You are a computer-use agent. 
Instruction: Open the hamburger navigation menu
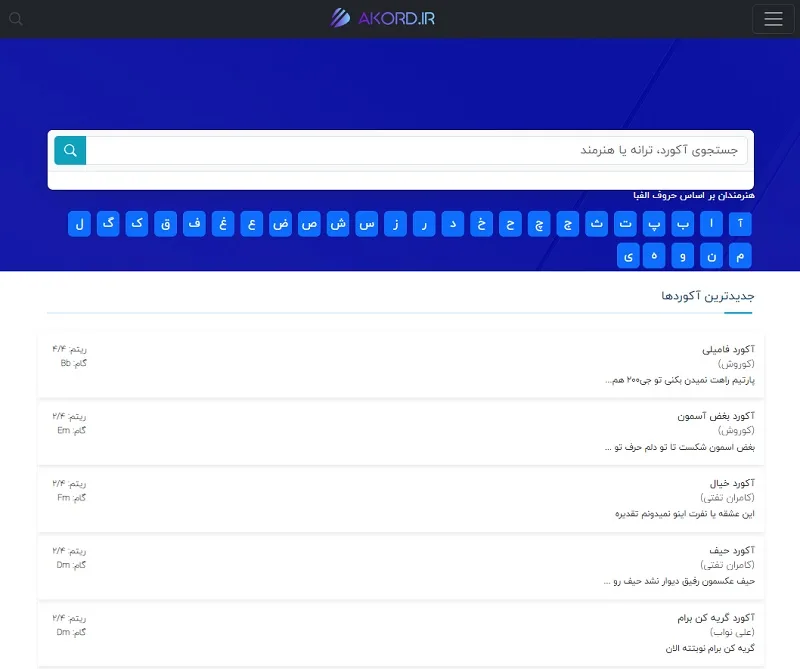(773, 19)
